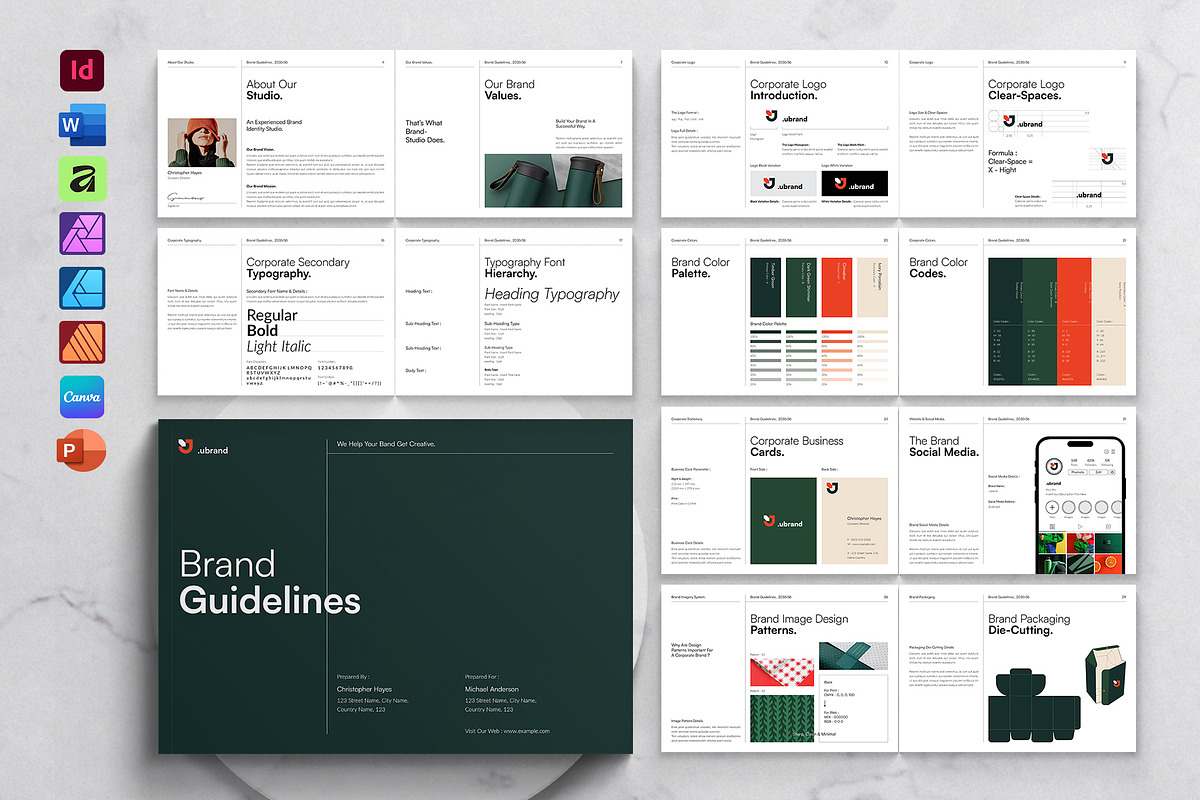Screen dimensions: 1200x800
Task: Click the 'Our Brand Values.' page heading
Action: (x=510, y=90)
